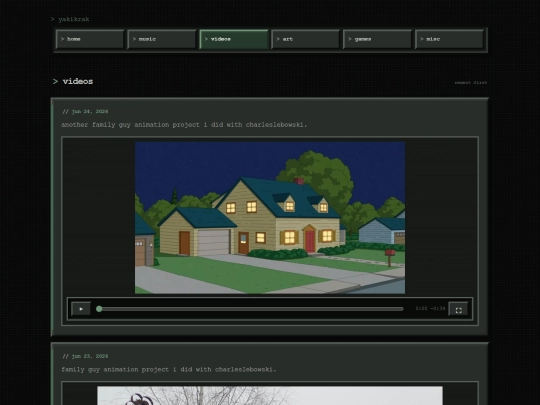Open the home tab
Screen dimensions: 540x405
click(x=90, y=39)
